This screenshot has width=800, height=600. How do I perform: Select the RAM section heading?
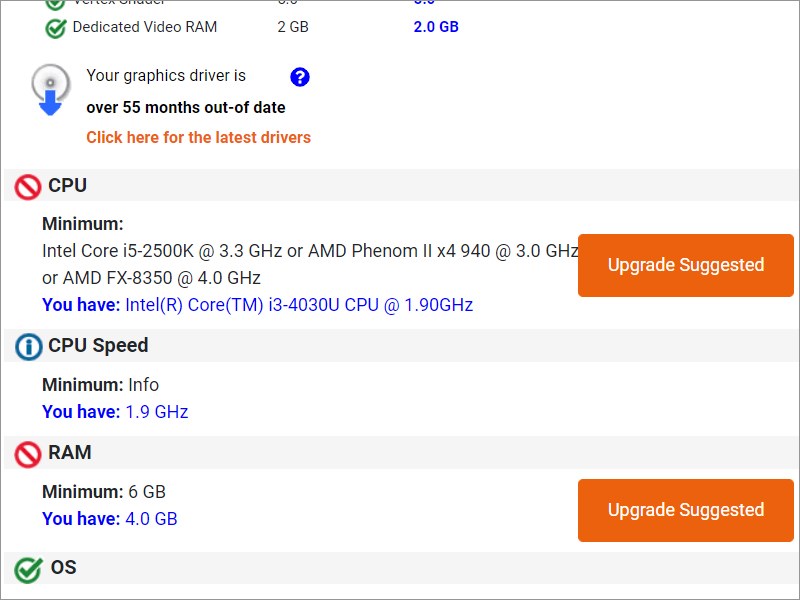[70, 452]
